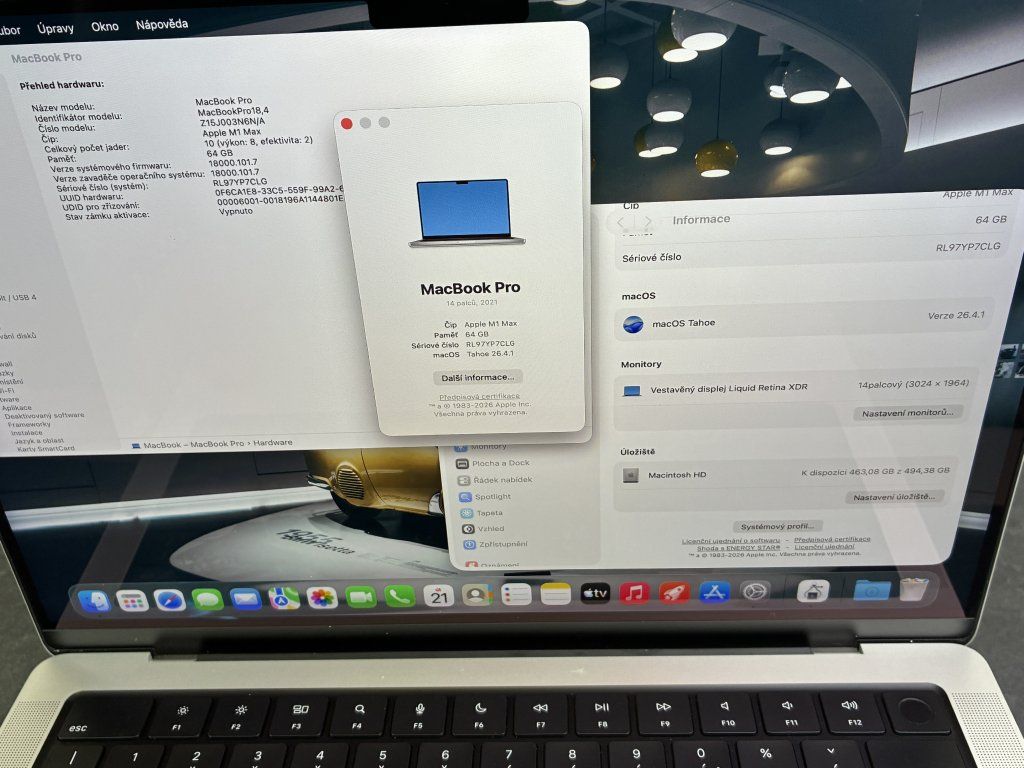Click serial number RL97YP7CLG in About window
Viewport: 1024px width, 768px height.
490,344
